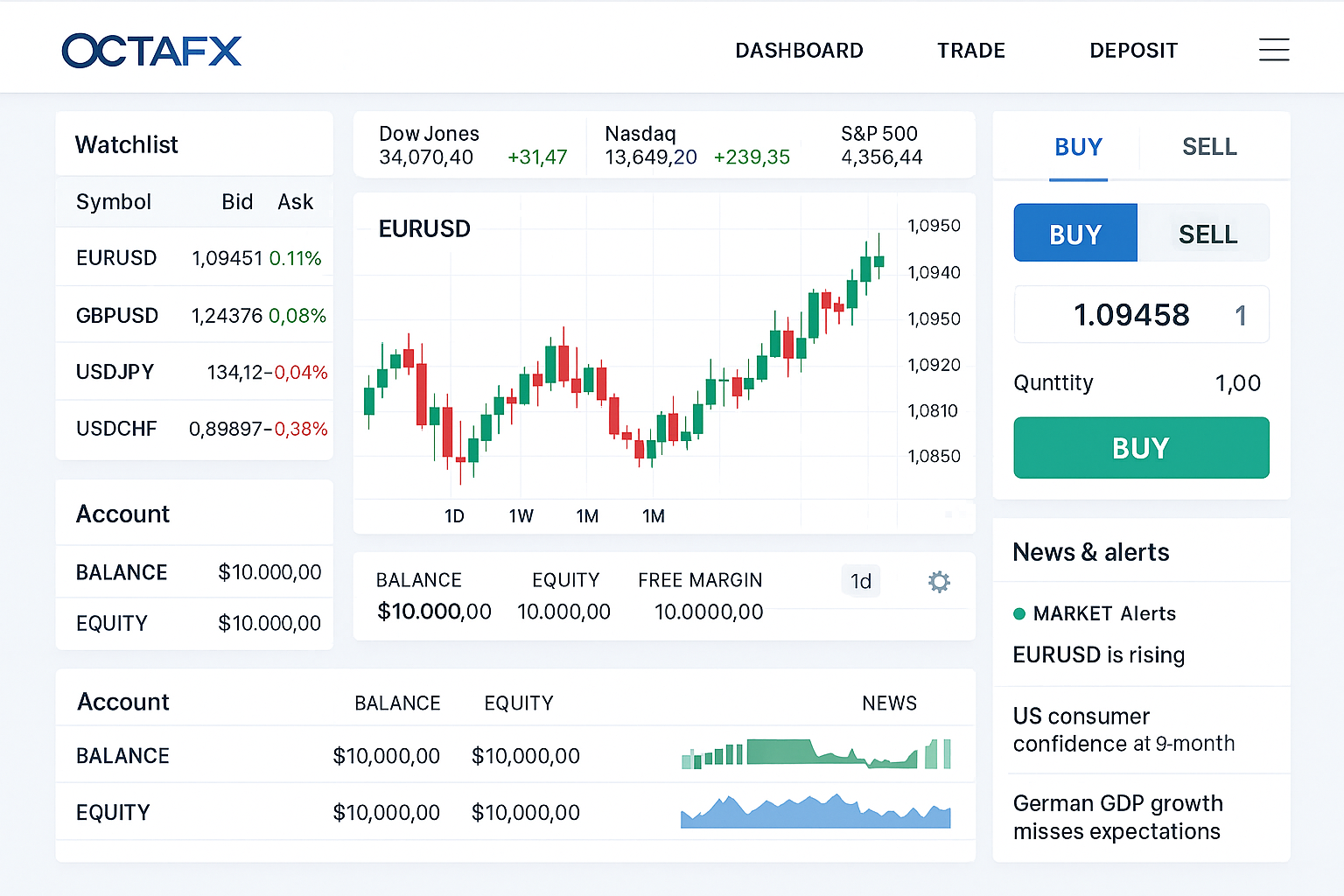
Task: Click the blue EQUITY sparkline chart
Action: tap(815, 812)
